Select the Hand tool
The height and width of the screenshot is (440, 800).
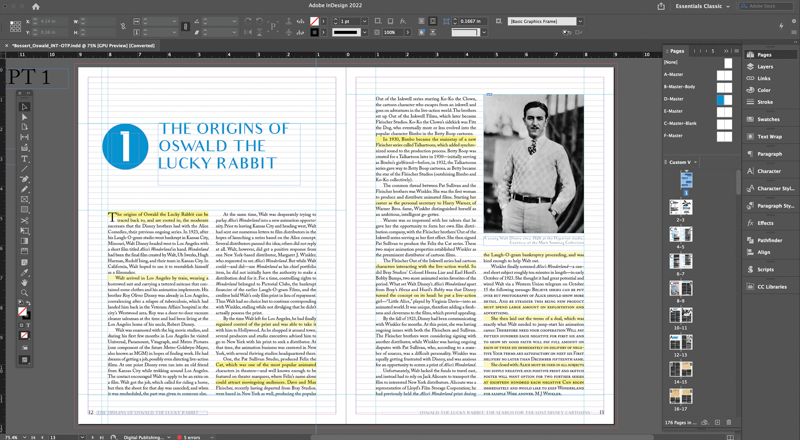coord(24,283)
